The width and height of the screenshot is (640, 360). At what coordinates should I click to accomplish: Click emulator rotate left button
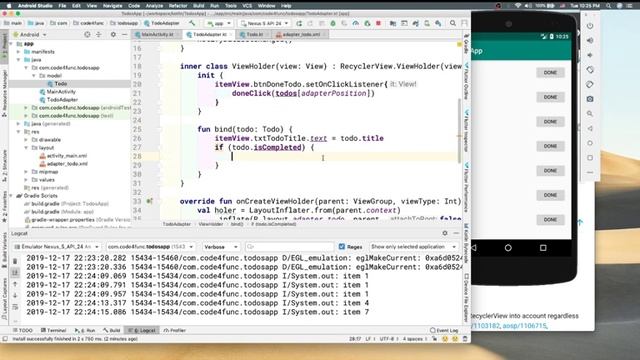[590, 70]
